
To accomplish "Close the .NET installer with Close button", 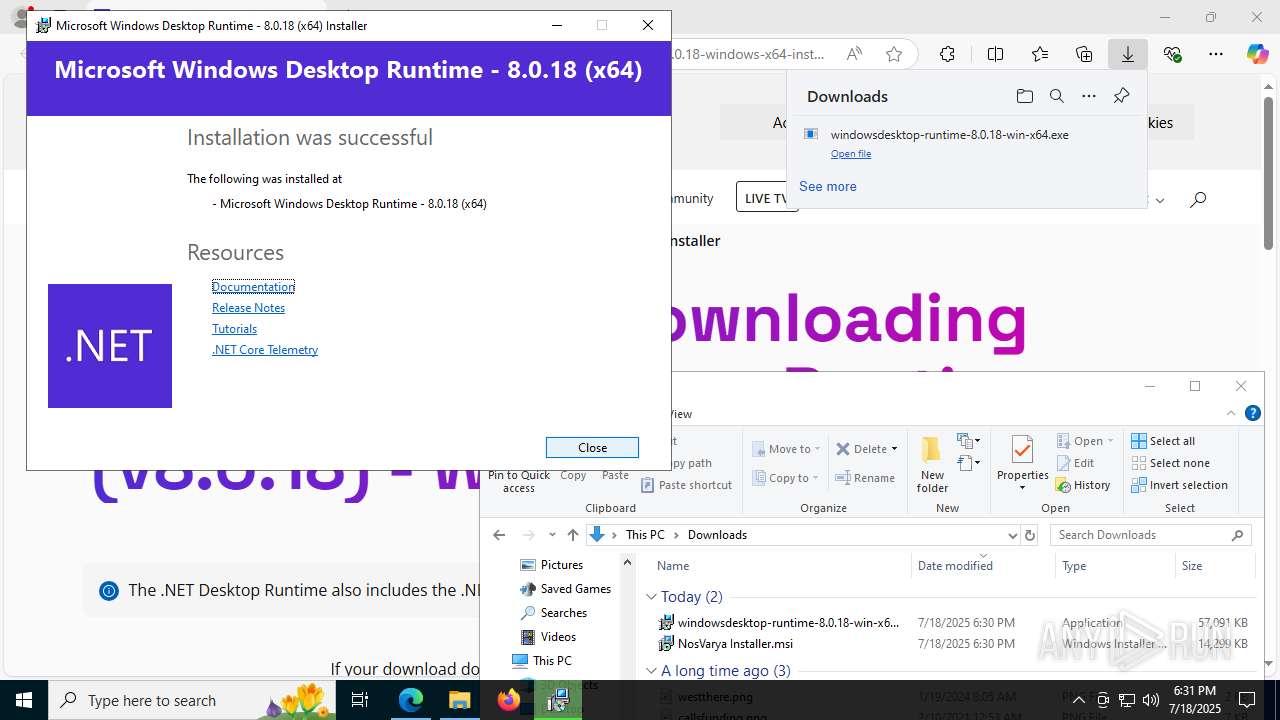I will pos(592,447).
